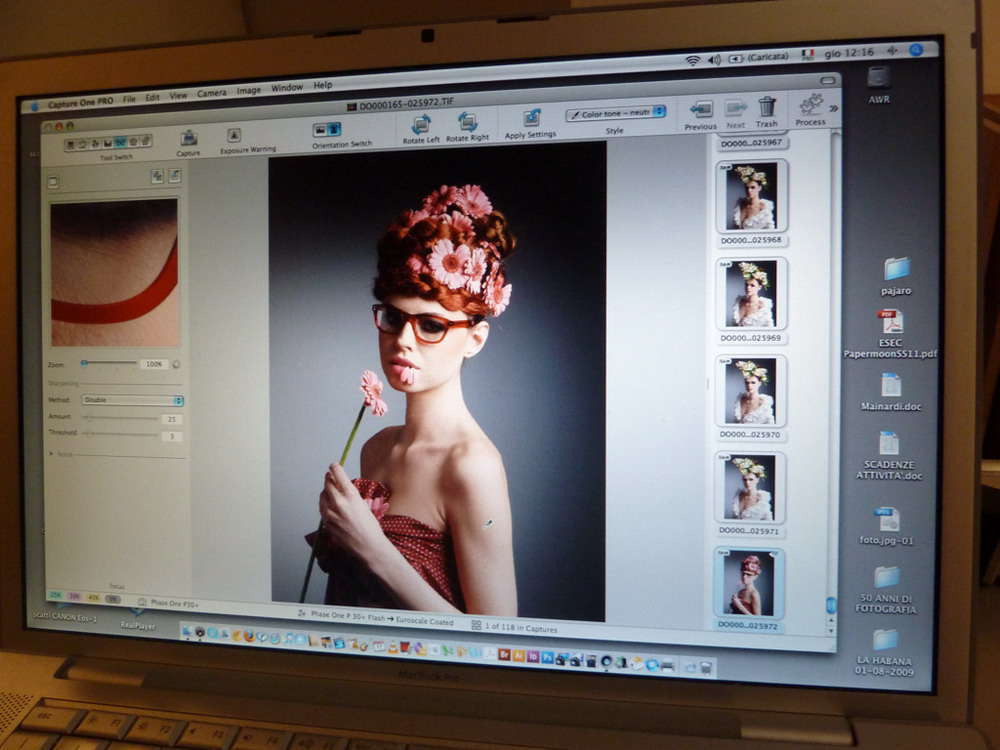Open the Image menu
Screen dimensions: 1000x750
click(249, 90)
